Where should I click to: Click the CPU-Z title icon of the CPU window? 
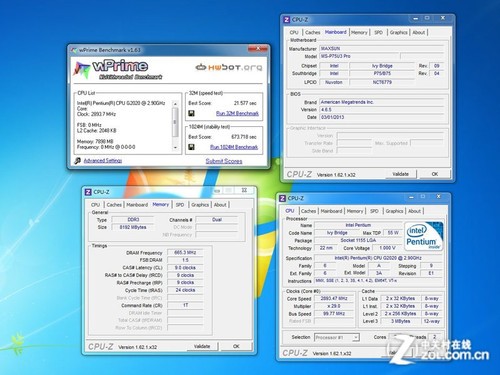tap(282, 198)
